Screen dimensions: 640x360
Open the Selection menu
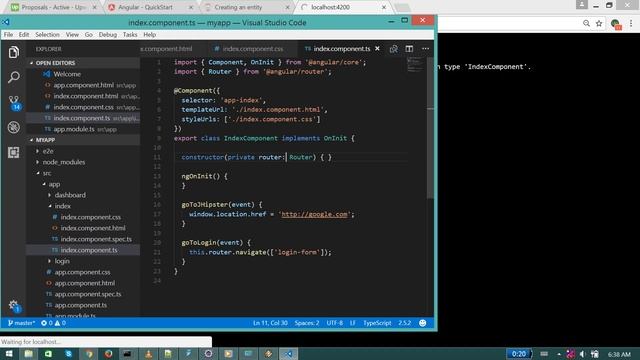pyautogui.click(x=47, y=35)
